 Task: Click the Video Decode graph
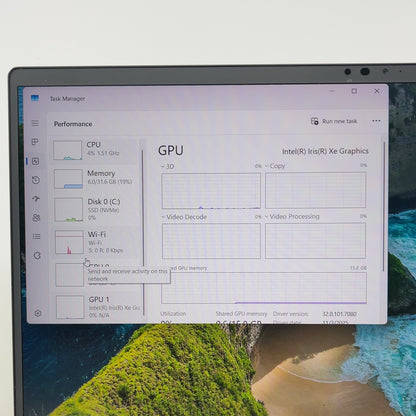tap(211, 241)
